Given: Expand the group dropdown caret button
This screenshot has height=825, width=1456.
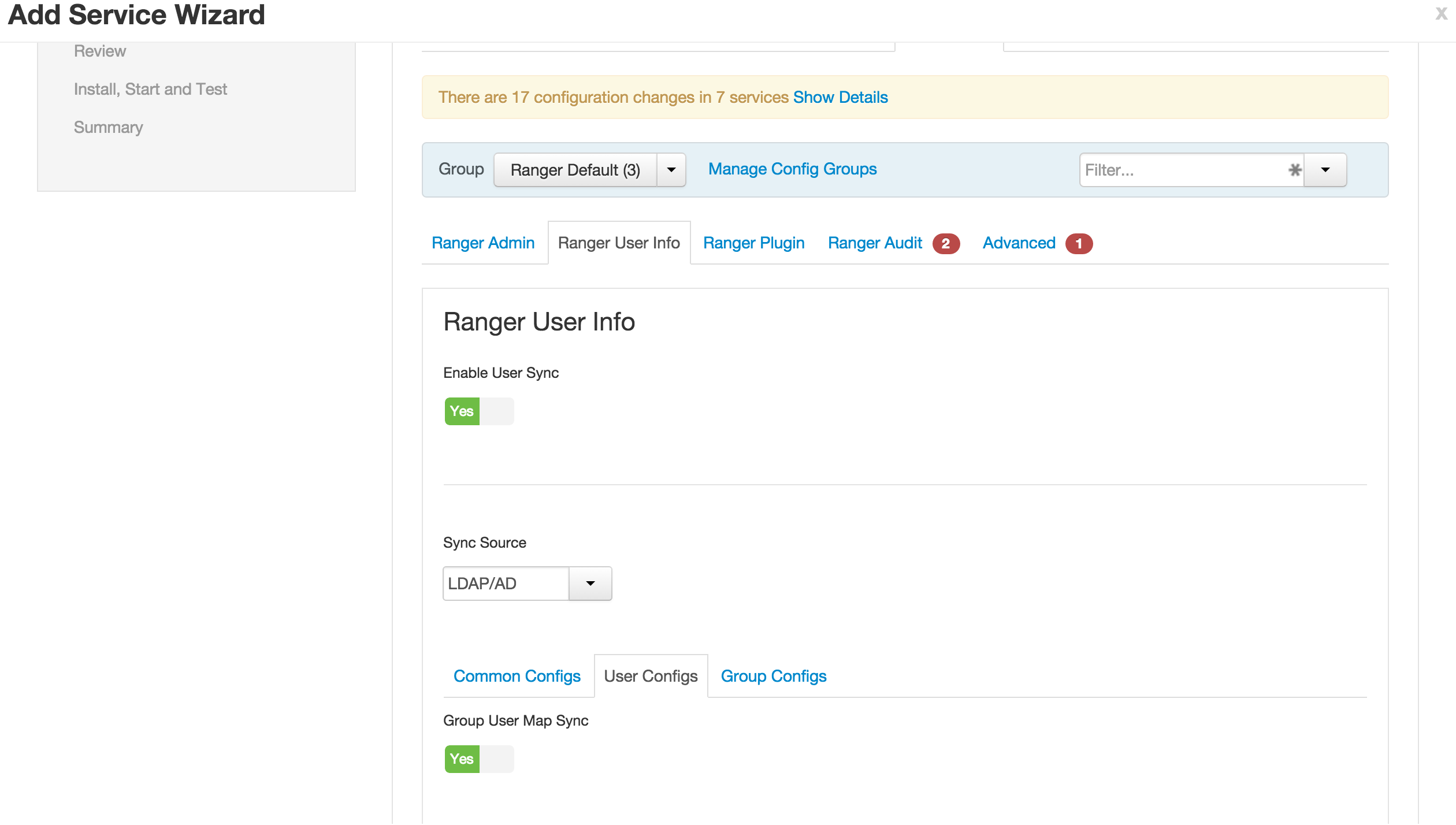Looking at the screenshot, I should point(671,170).
